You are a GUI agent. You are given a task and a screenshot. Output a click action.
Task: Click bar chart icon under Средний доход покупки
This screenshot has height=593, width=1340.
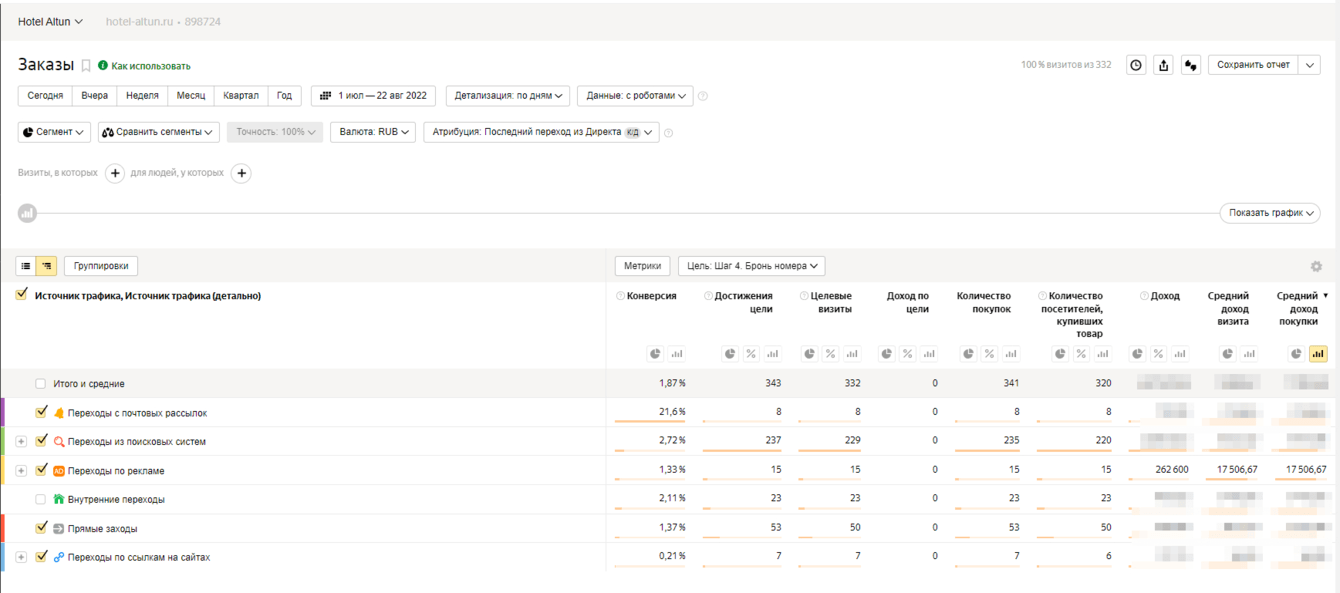[1318, 354]
